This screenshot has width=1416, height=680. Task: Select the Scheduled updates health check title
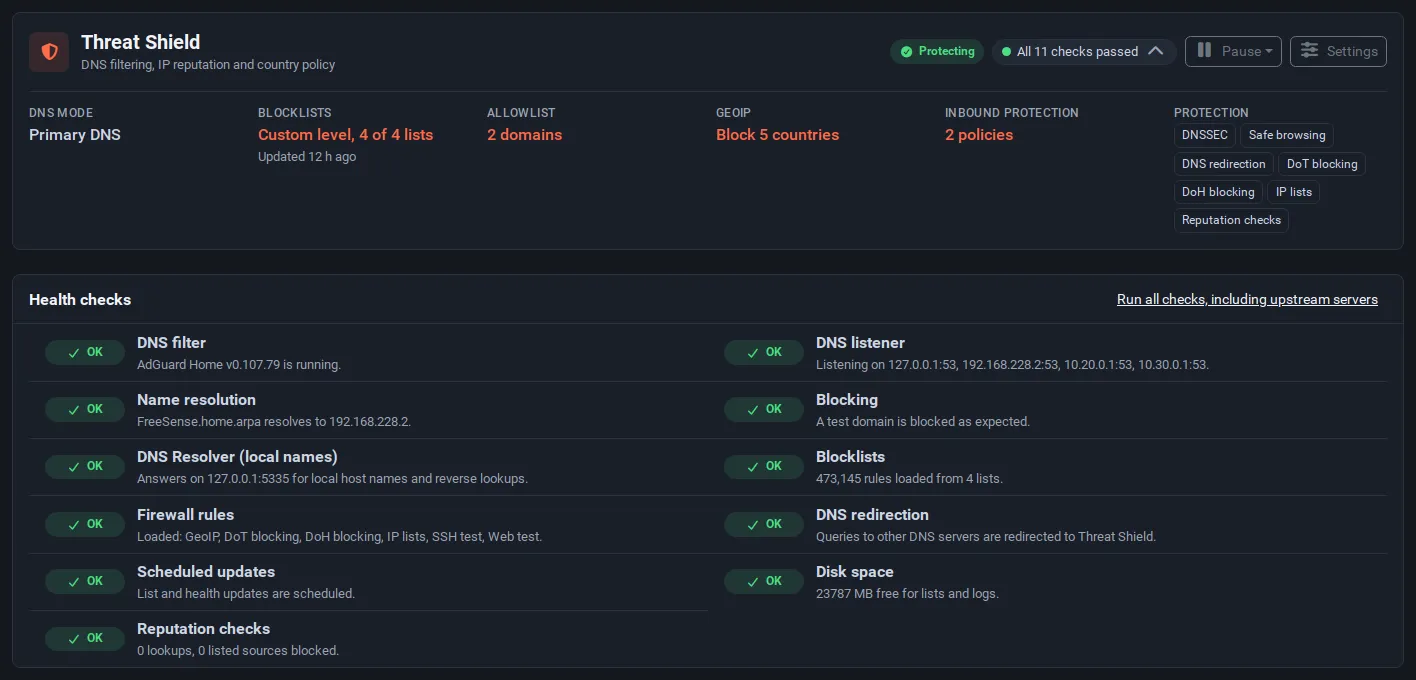(206, 572)
